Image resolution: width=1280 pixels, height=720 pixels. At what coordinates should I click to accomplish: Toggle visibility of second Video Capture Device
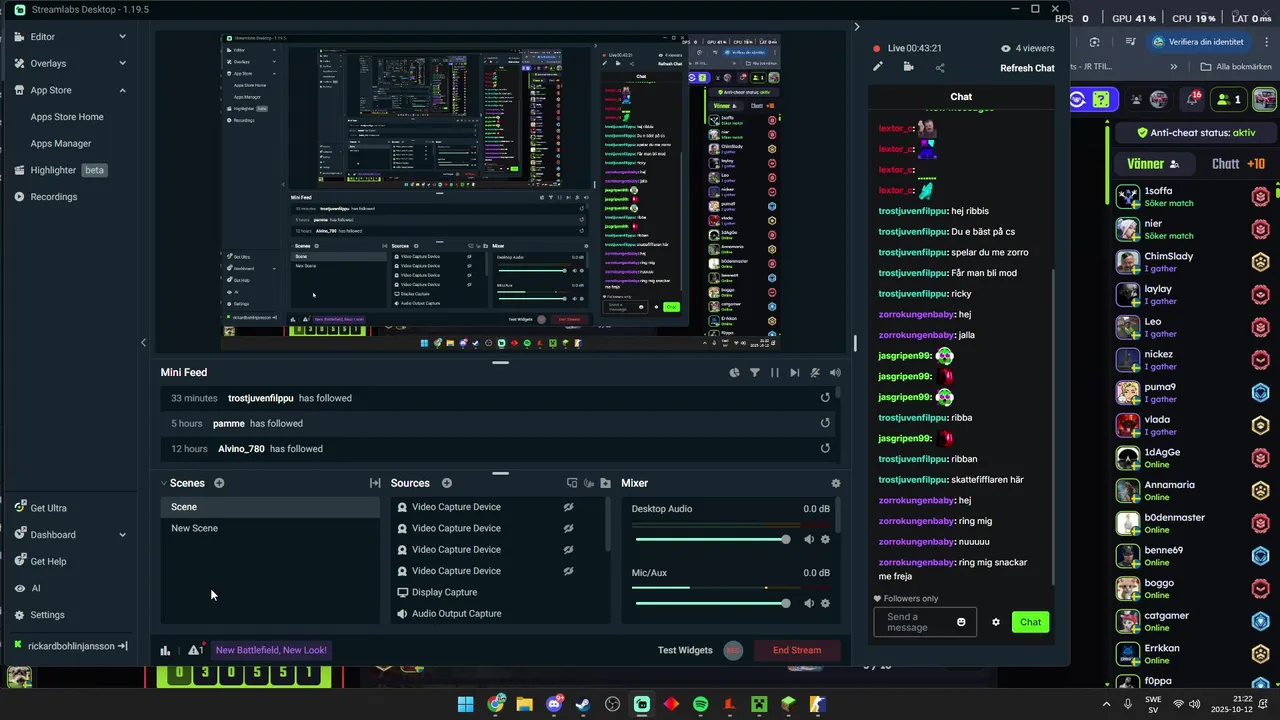click(x=568, y=528)
